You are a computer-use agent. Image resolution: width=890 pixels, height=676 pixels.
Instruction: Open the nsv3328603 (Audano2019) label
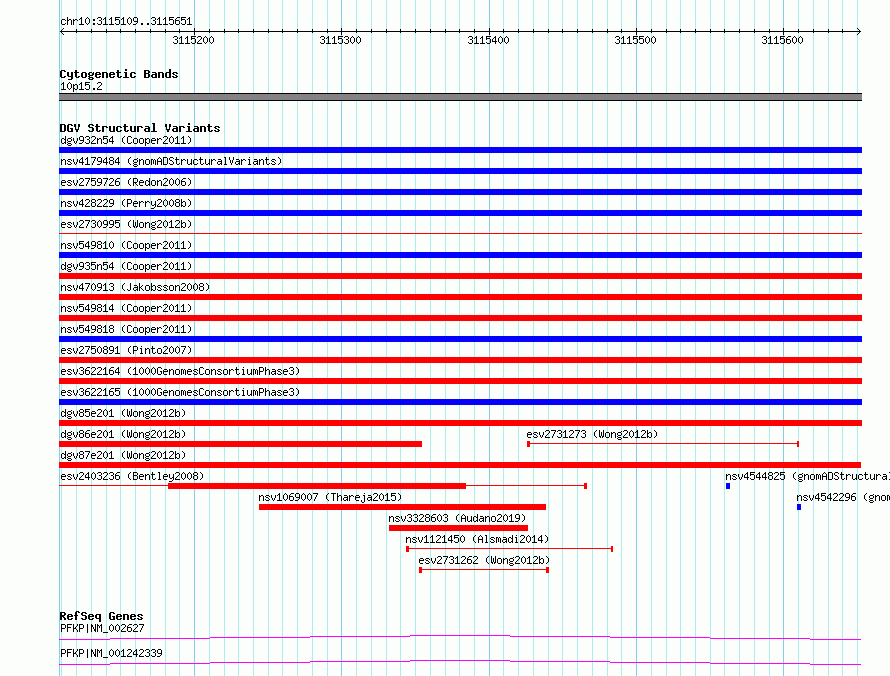point(457,518)
